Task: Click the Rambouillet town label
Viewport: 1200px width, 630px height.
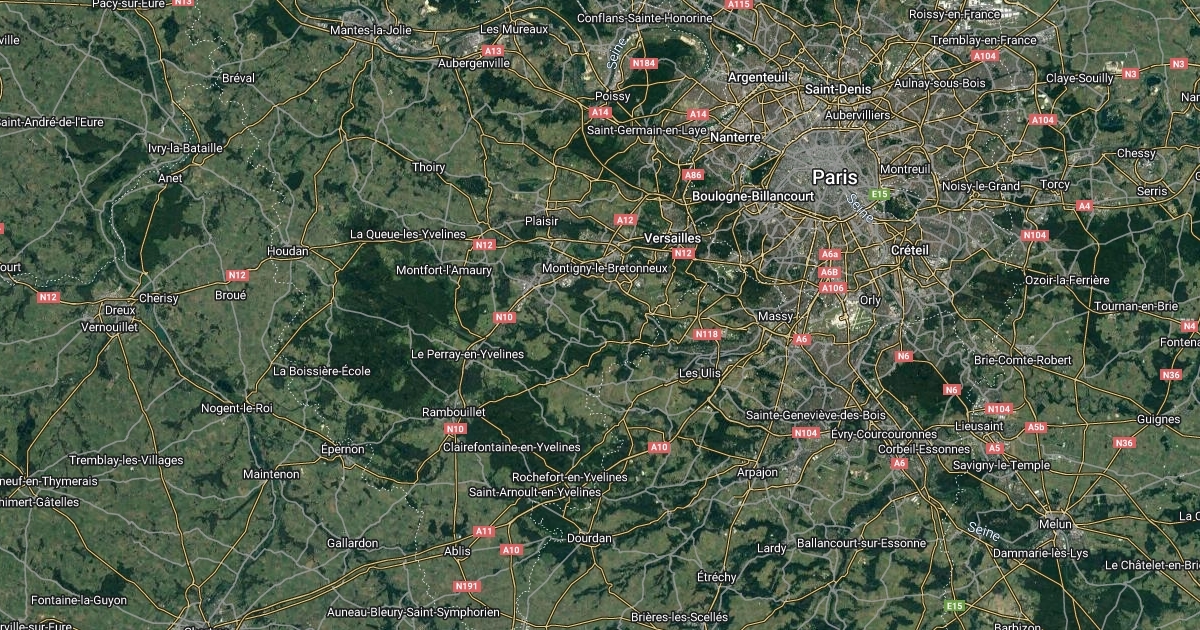Action: 454,412
